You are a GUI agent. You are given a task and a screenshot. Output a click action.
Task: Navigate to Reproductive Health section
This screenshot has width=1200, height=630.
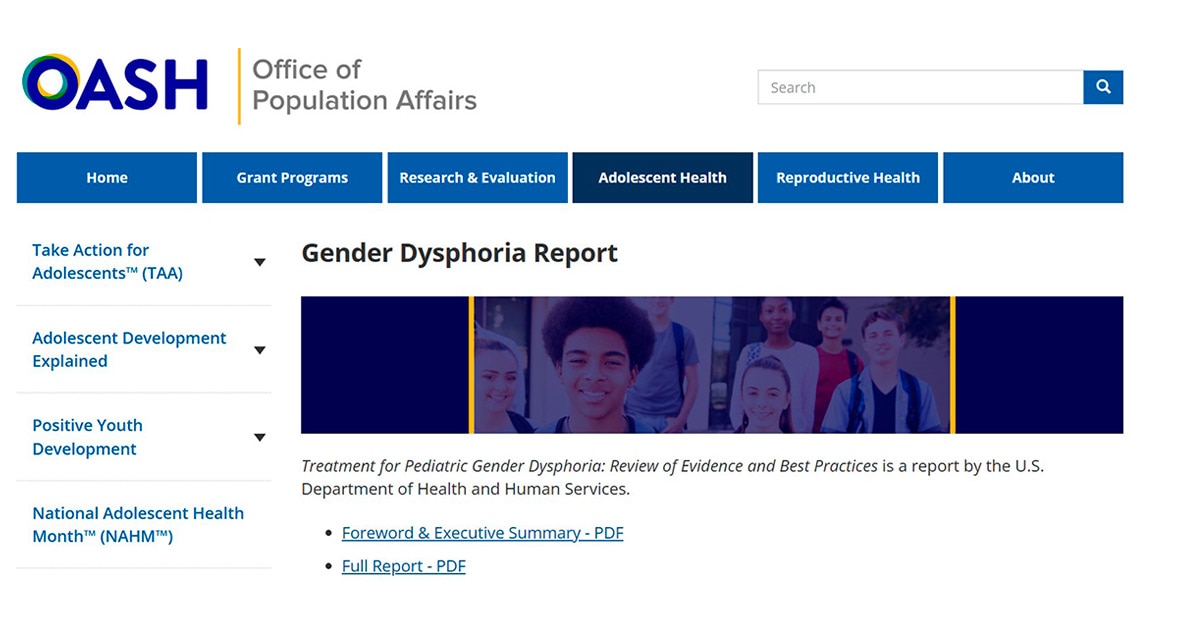click(x=847, y=178)
